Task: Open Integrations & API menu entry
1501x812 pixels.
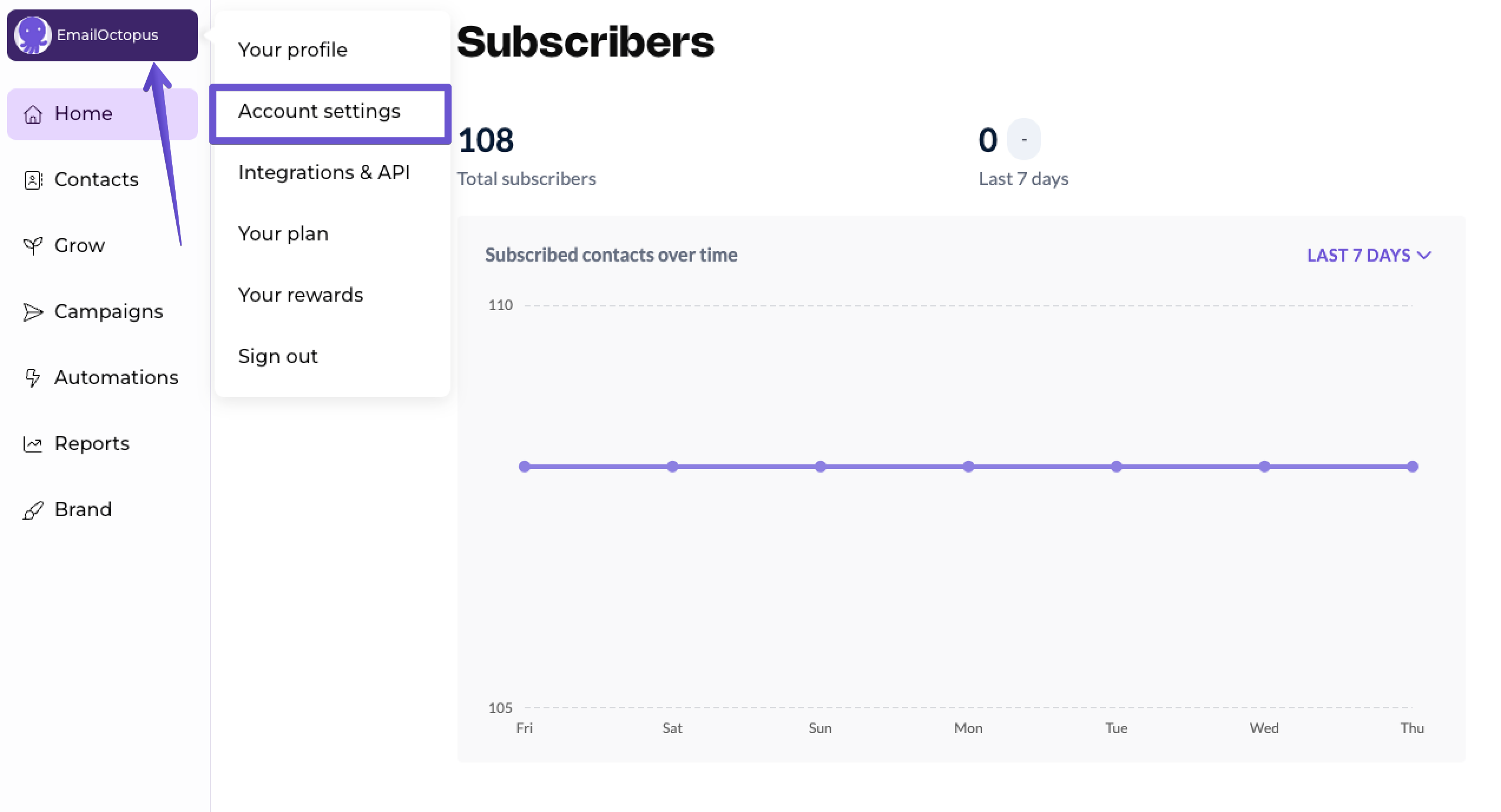Action: 324,173
